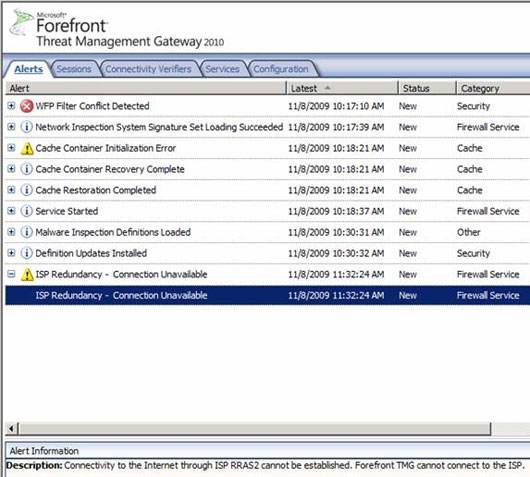
Task: Click info icon beside Network Inspection System alert
Action: click(26, 127)
